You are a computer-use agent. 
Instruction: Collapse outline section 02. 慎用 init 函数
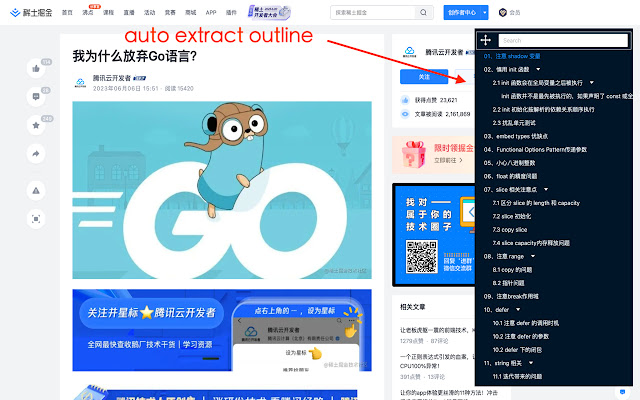[x=538, y=69]
